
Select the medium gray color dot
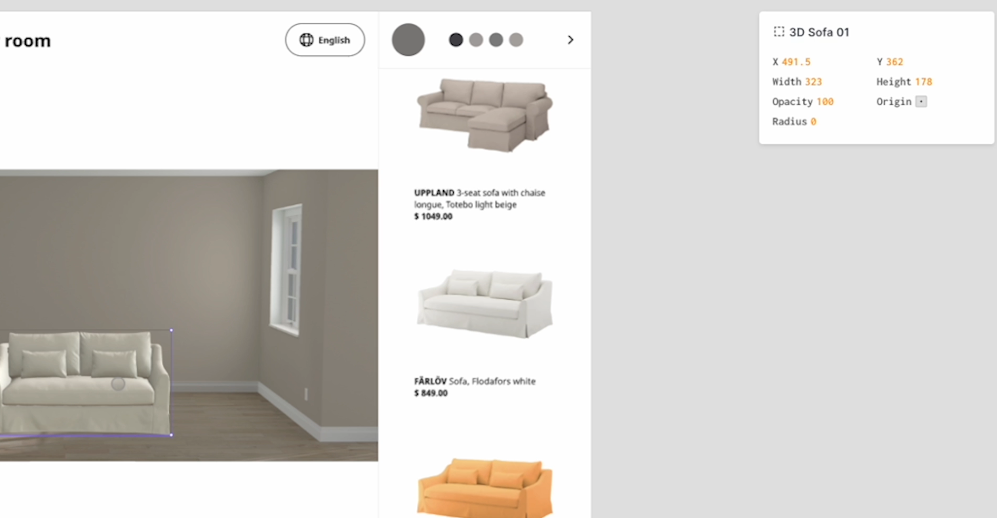(496, 40)
